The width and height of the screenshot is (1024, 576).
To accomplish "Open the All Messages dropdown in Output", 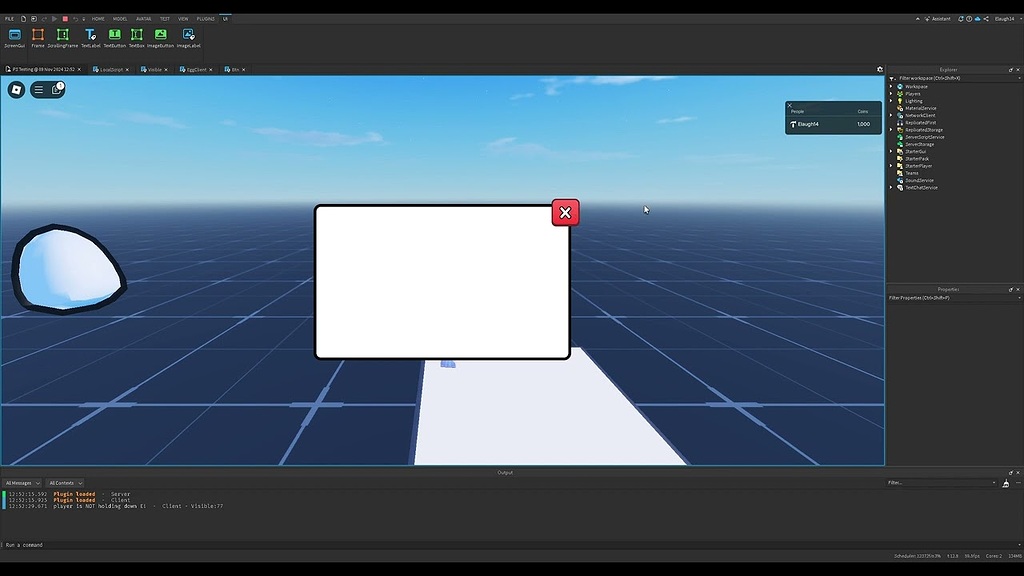I will (20, 482).
